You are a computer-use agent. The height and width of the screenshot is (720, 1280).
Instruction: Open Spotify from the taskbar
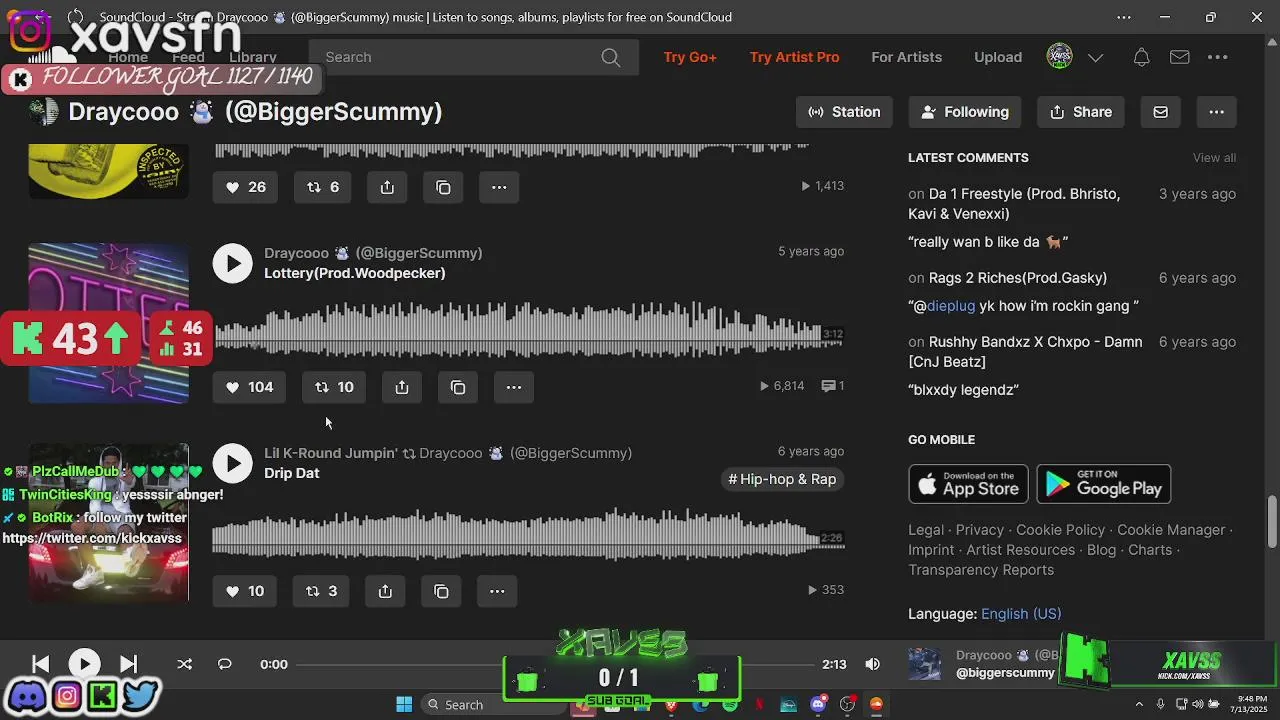pos(730,705)
